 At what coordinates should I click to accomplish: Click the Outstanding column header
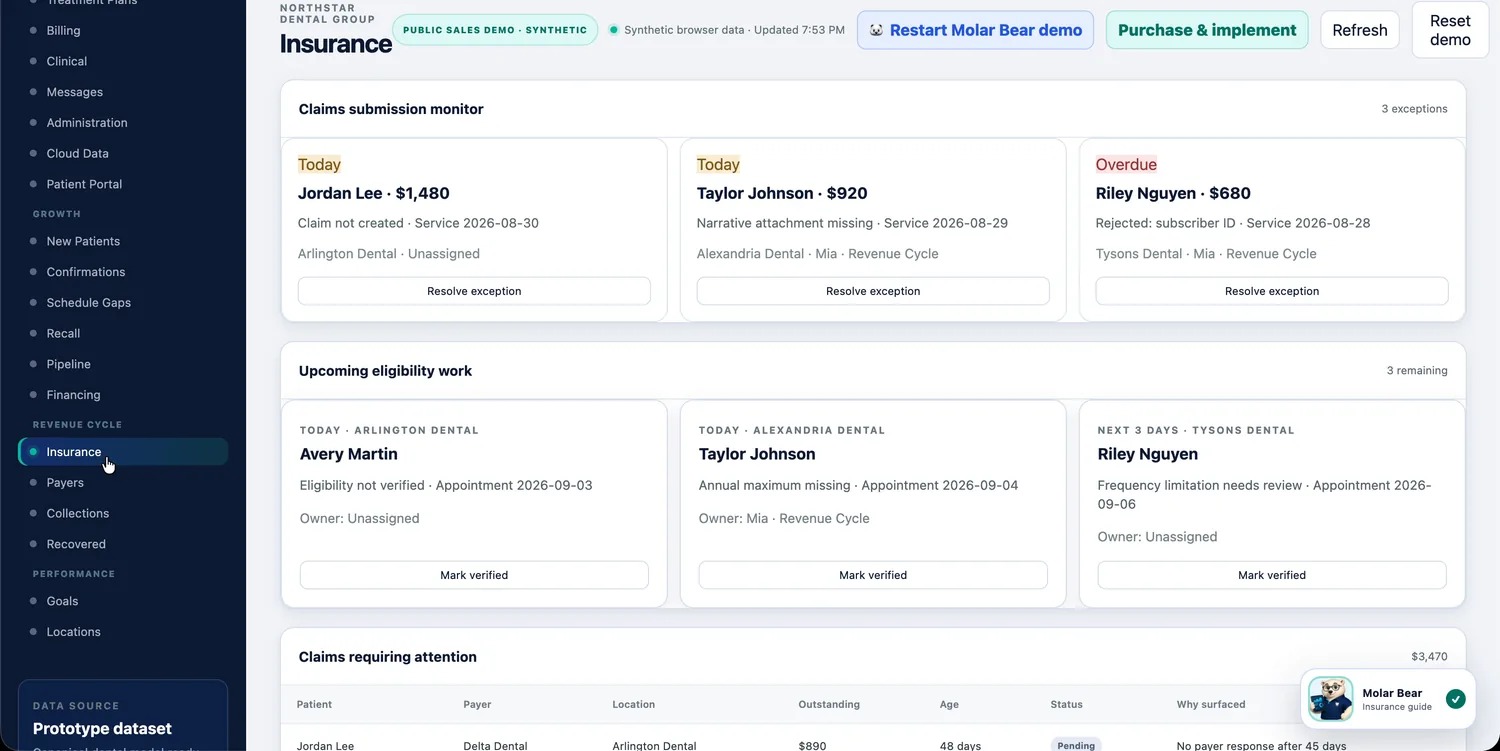click(829, 704)
